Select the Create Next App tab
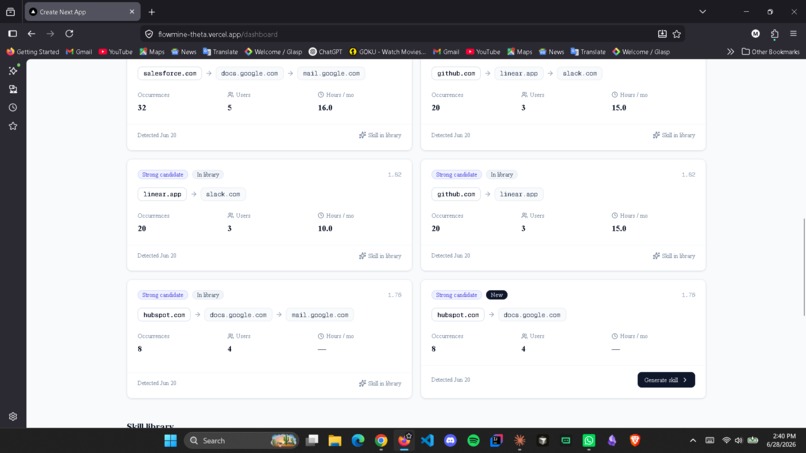Viewport: 806px width, 453px height. (82, 12)
